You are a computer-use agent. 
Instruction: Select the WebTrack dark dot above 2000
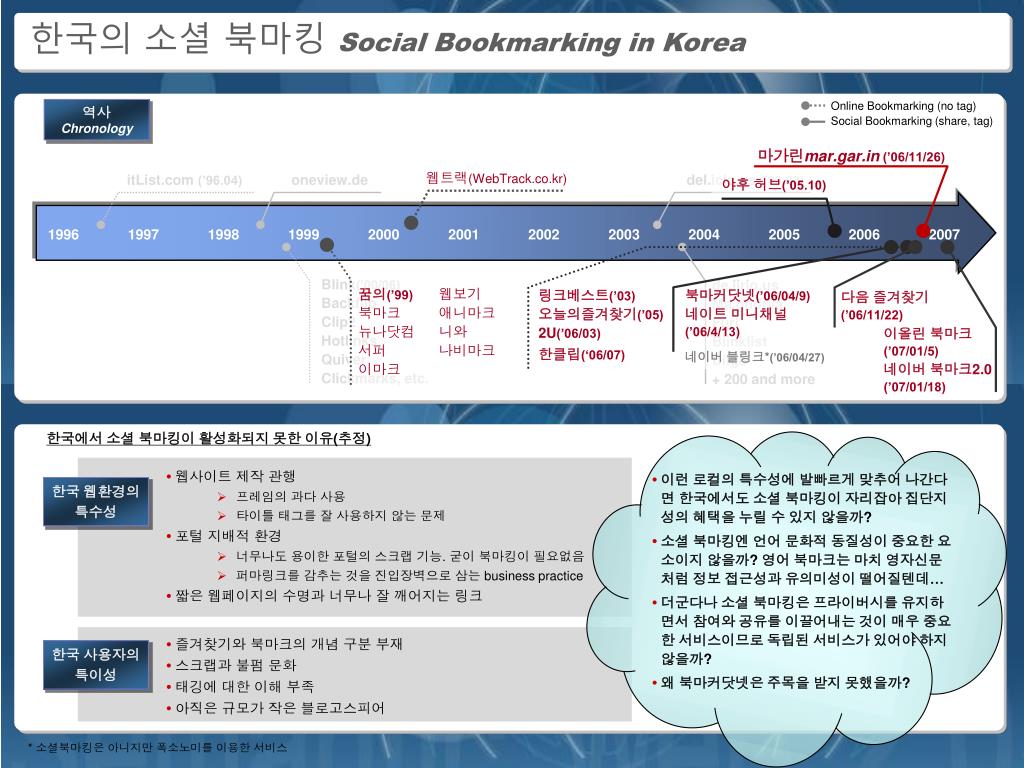pyautogui.click(x=411, y=223)
